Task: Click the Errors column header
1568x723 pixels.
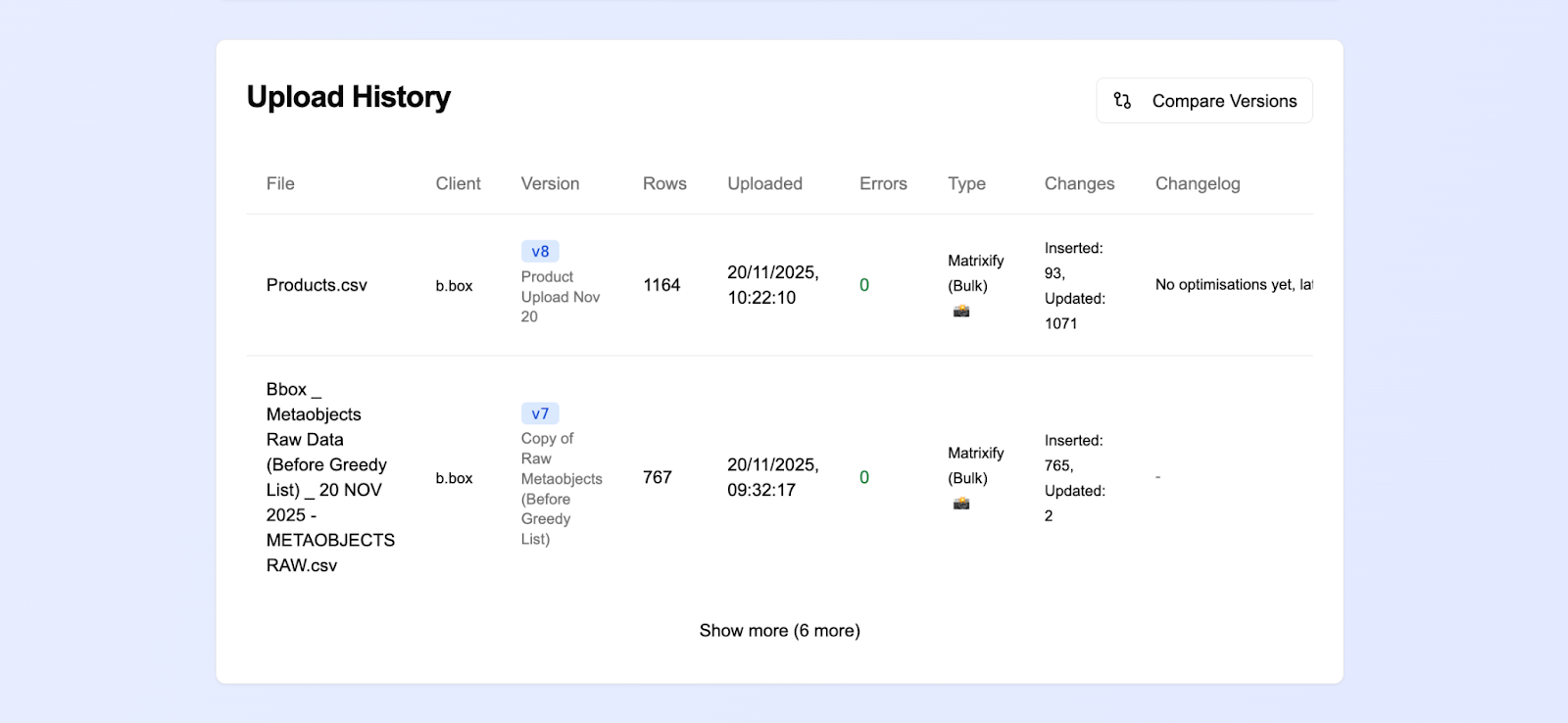Action: [x=883, y=184]
